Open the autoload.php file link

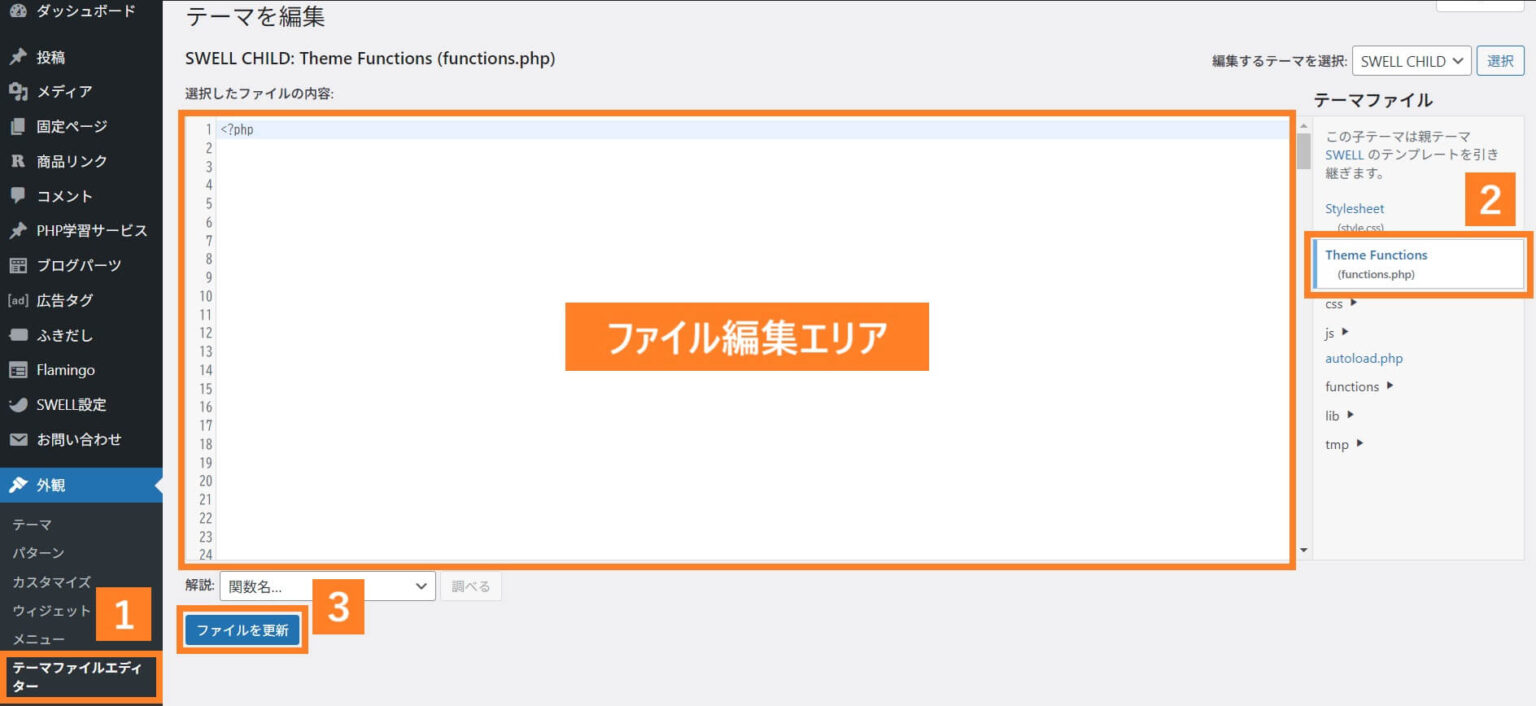[1364, 358]
